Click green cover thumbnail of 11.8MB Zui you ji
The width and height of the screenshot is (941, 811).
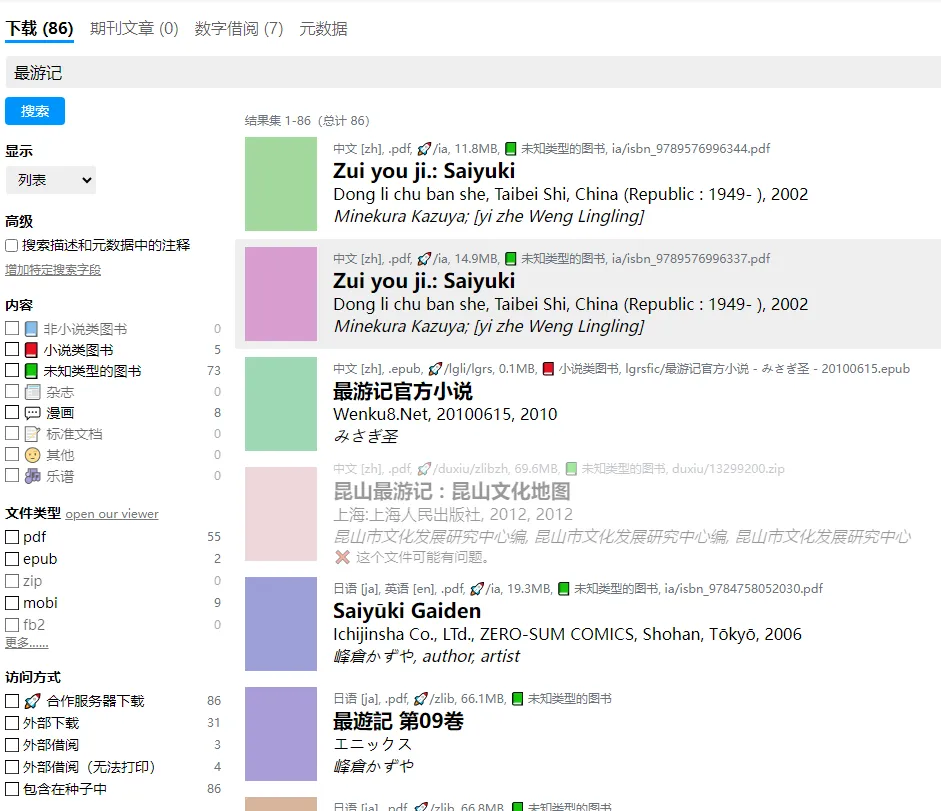click(x=281, y=184)
